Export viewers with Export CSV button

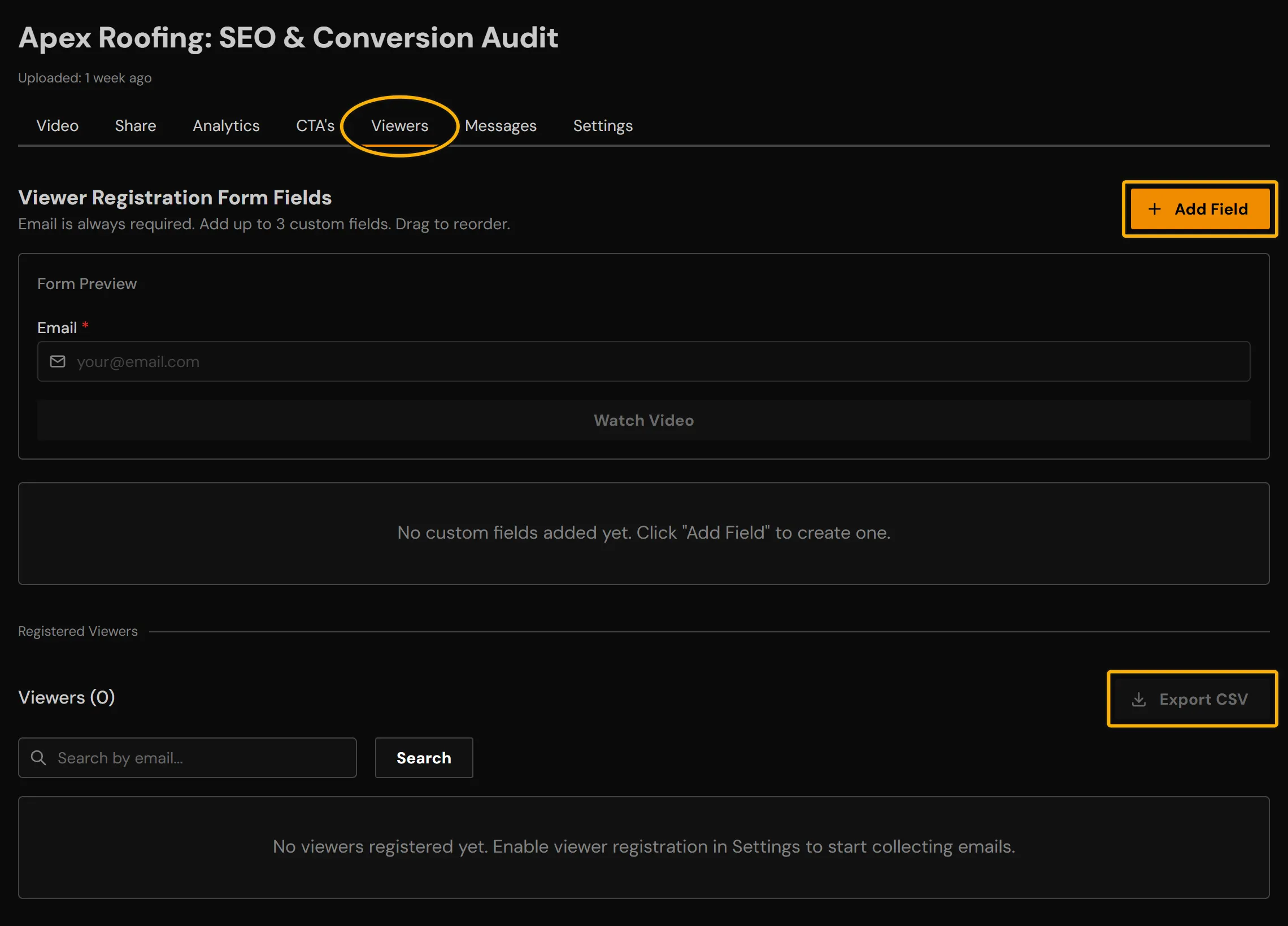1191,699
